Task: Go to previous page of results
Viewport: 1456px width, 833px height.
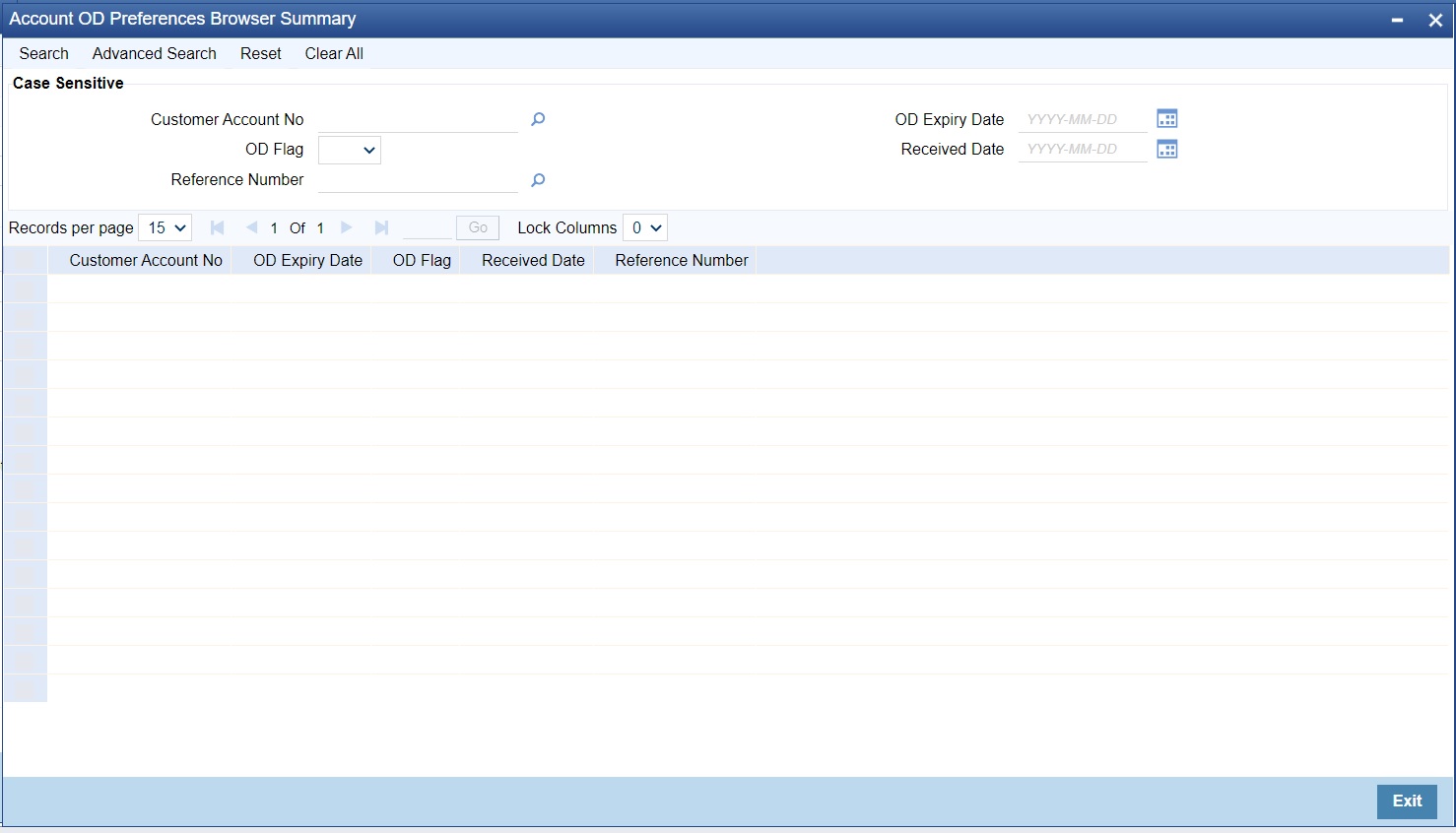Action: point(251,227)
